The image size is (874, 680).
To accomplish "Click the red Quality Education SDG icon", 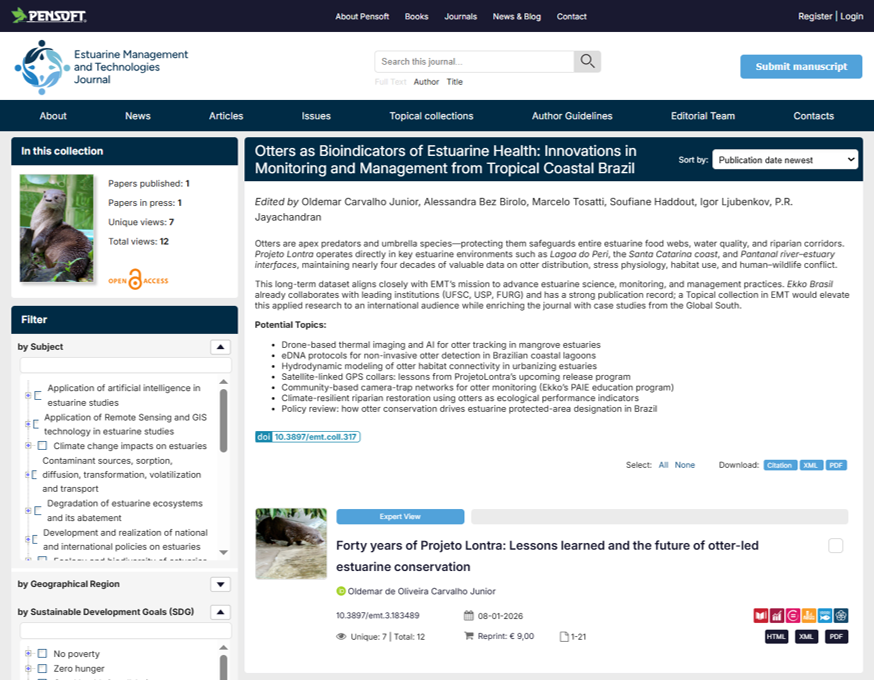I will [760, 615].
